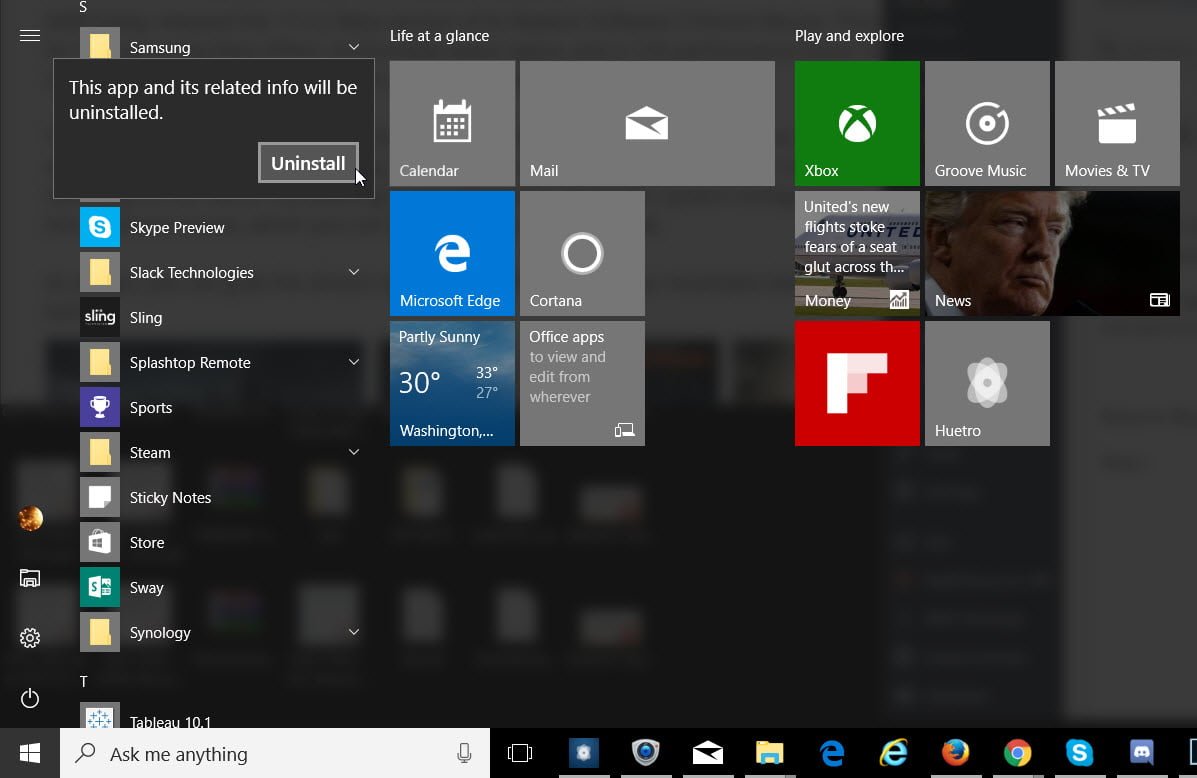
Task: Launch Firefox from the taskbar
Action: [955, 754]
